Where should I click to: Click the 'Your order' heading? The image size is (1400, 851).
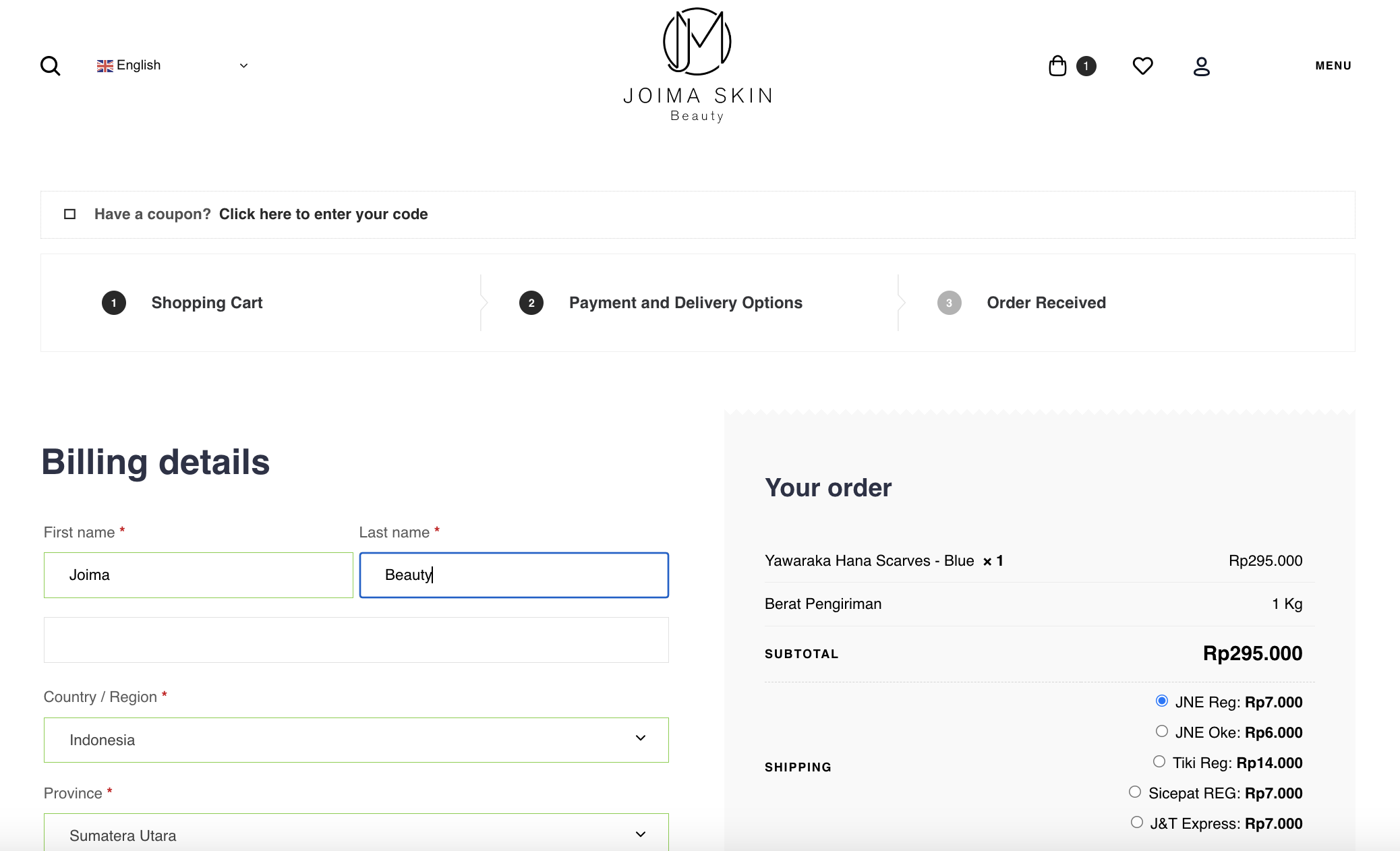point(828,488)
